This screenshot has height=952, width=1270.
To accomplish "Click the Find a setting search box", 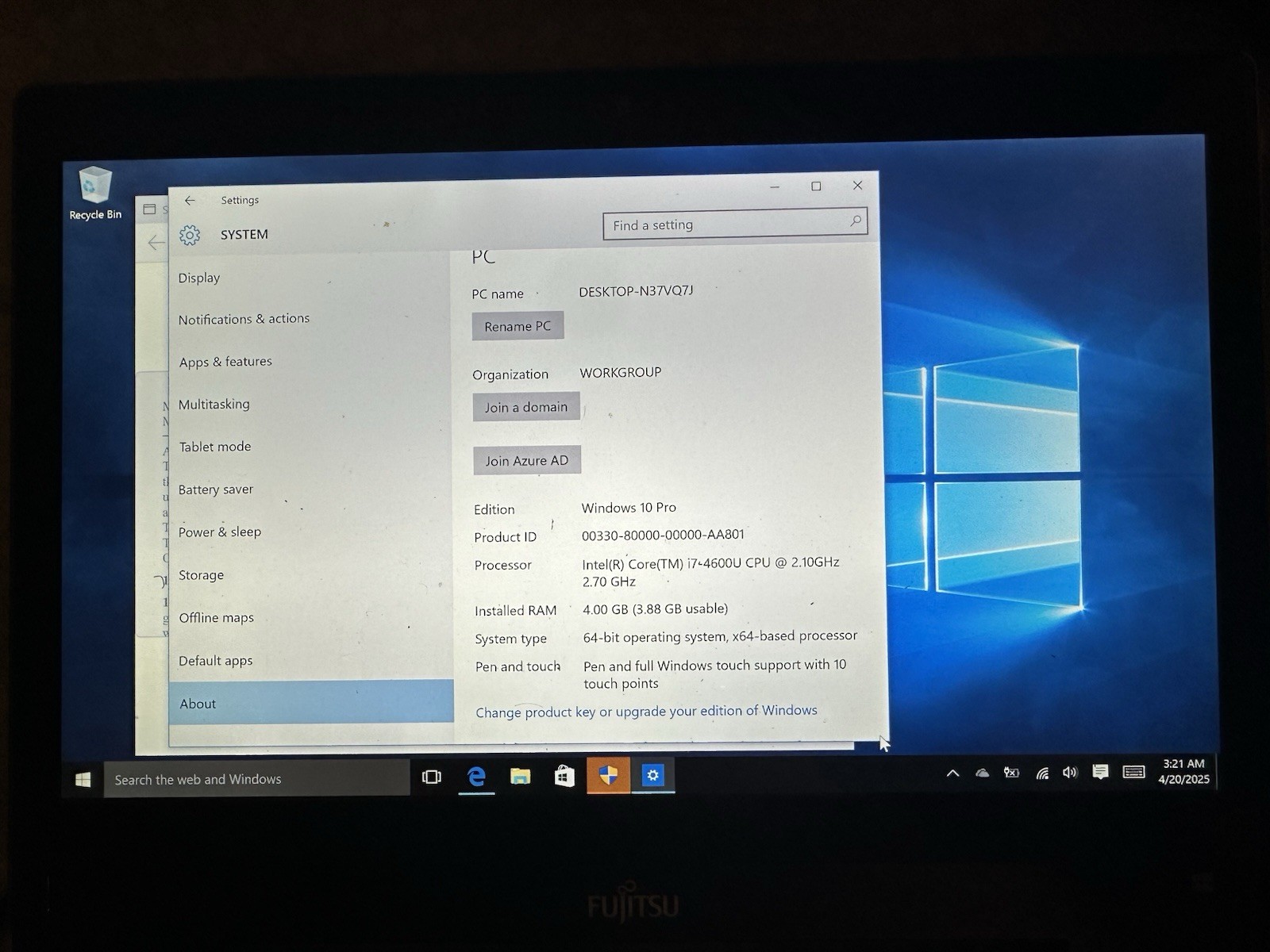I will click(x=735, y=224).
